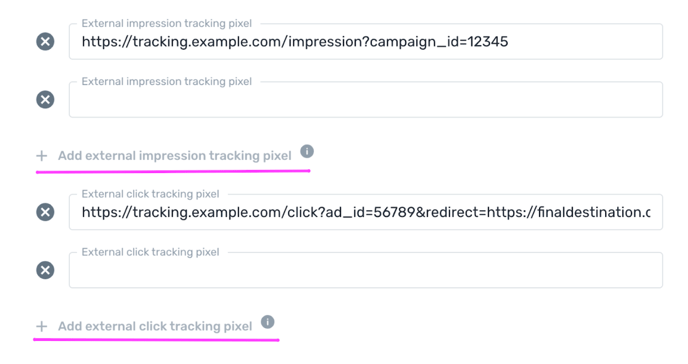
Task: Remove the click pixel with ad_id URL
Action: [x=45, y=212]
